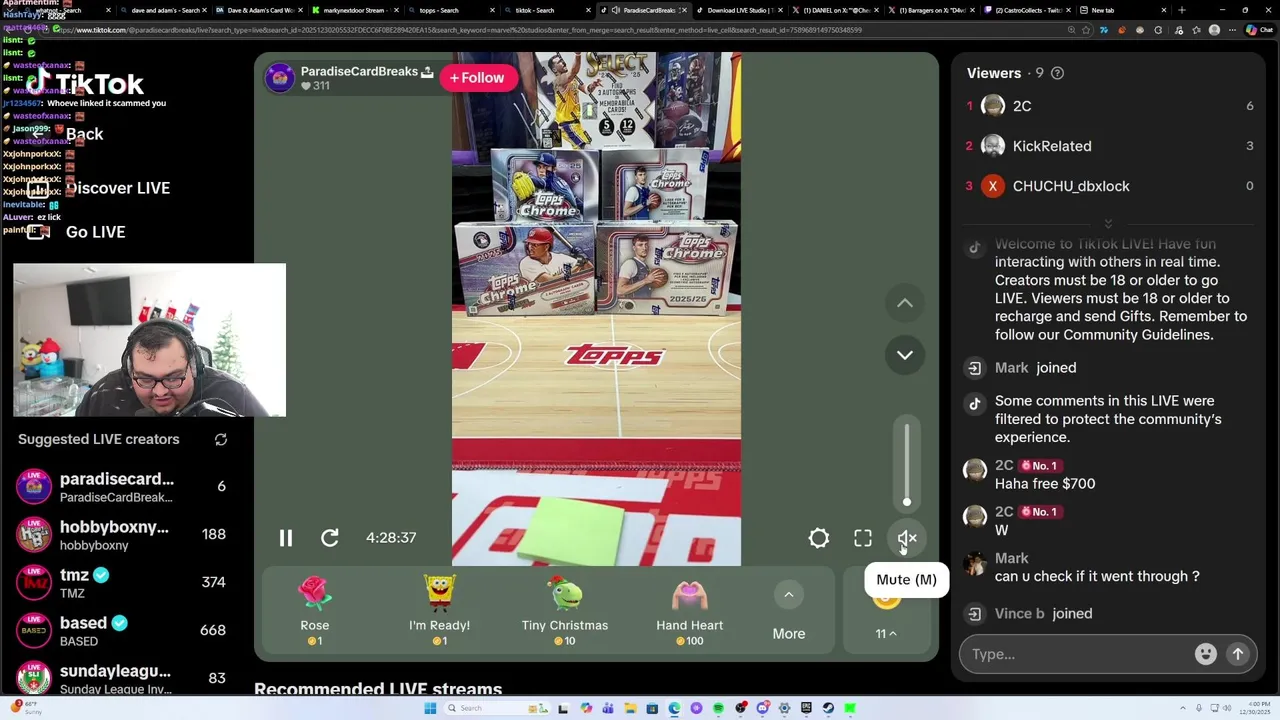Select viewer CHUCHU_dbxlock in ranking
The height and width of the screenshot is (720, 1280).
(x=1108, y=186)
